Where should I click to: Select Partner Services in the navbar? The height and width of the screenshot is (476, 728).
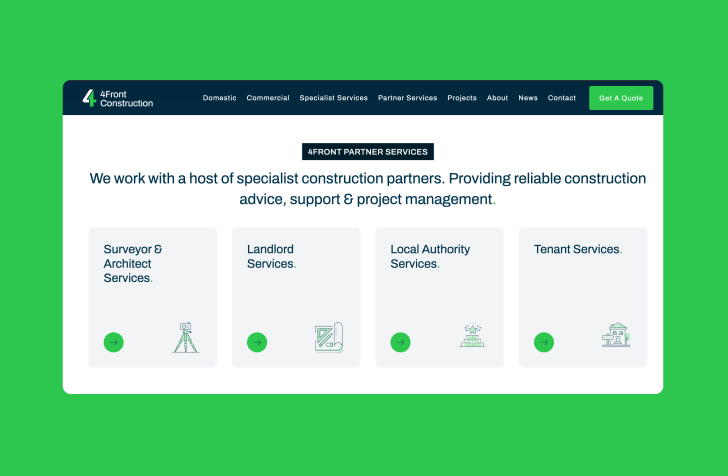(x=407, y=98)
